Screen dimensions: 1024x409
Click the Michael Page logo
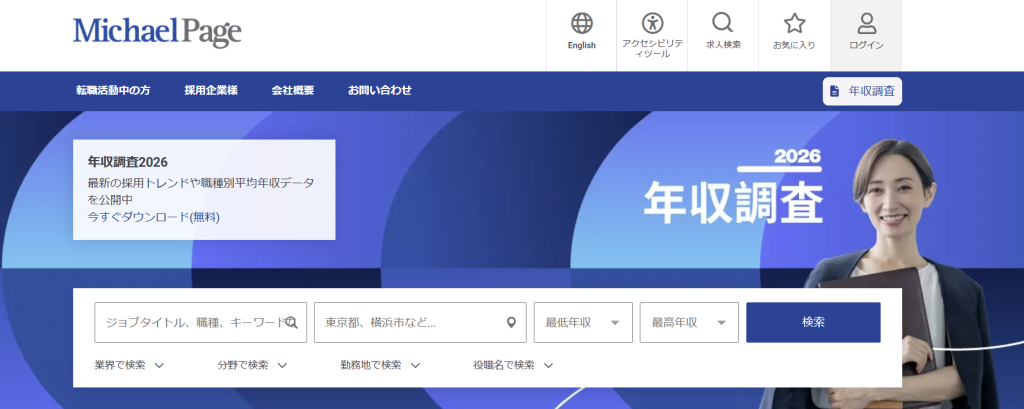pos(157,32)
